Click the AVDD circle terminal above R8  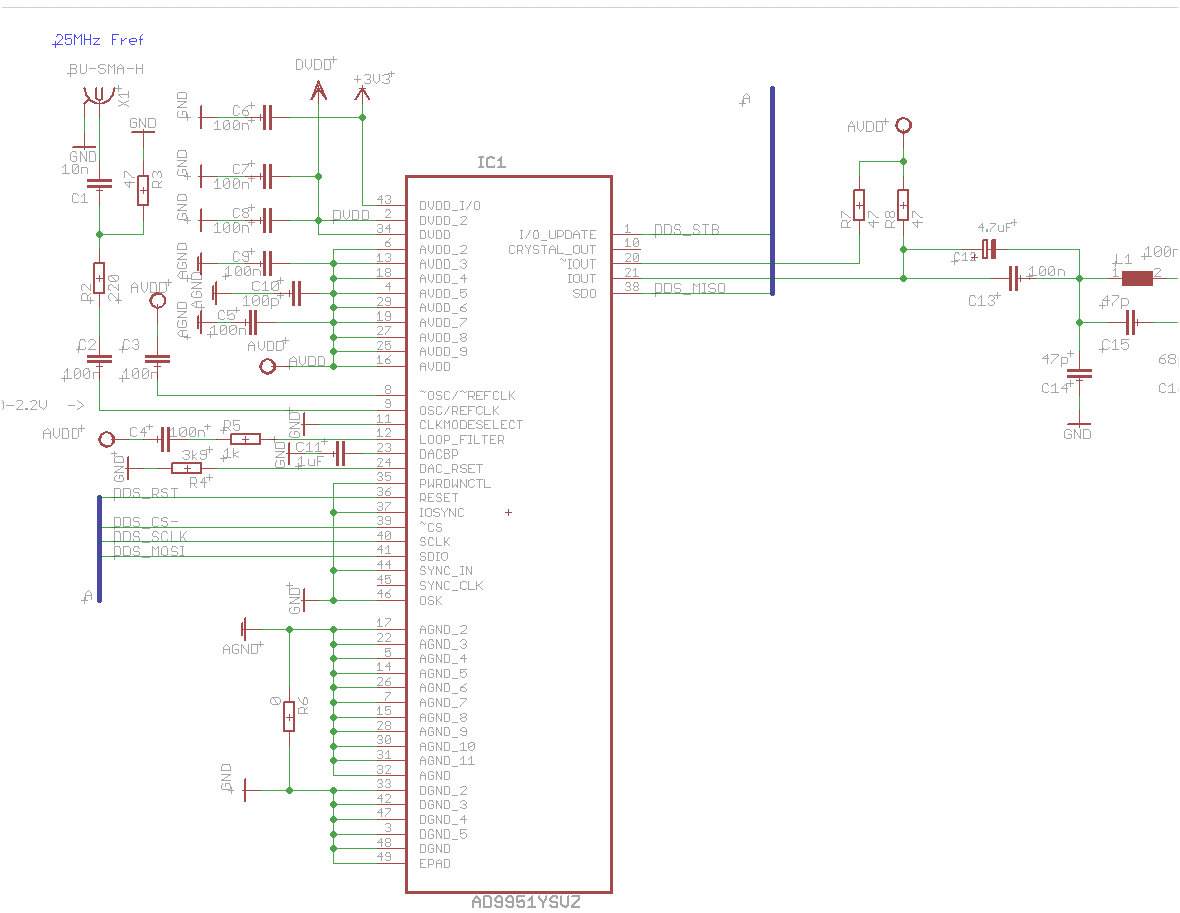[x=904, y=126]
